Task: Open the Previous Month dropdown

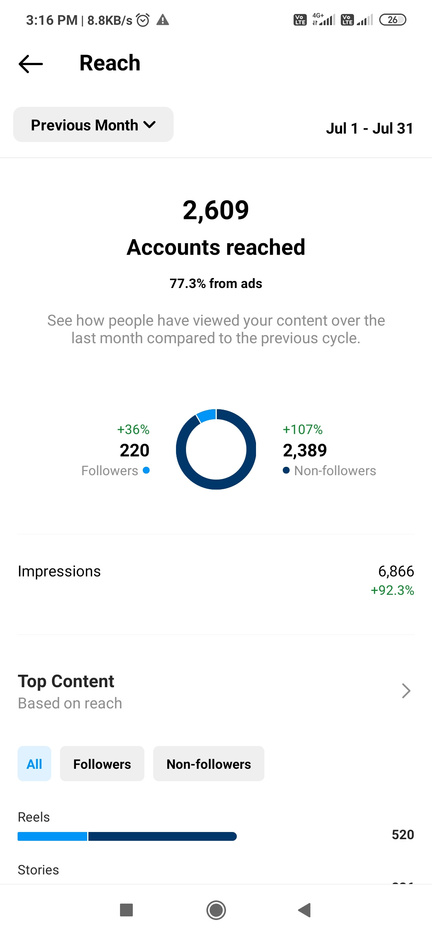Action: 93,125
